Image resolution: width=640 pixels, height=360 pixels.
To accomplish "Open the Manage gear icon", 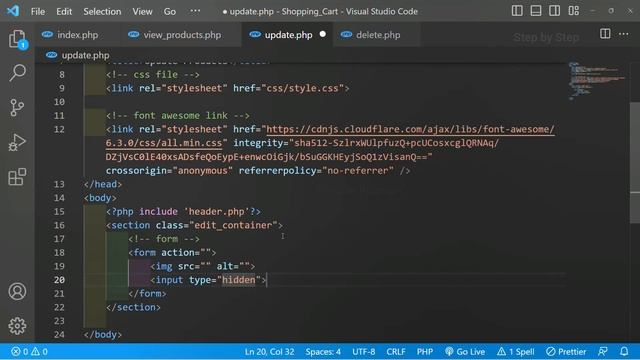I will [x=17, y=326].
